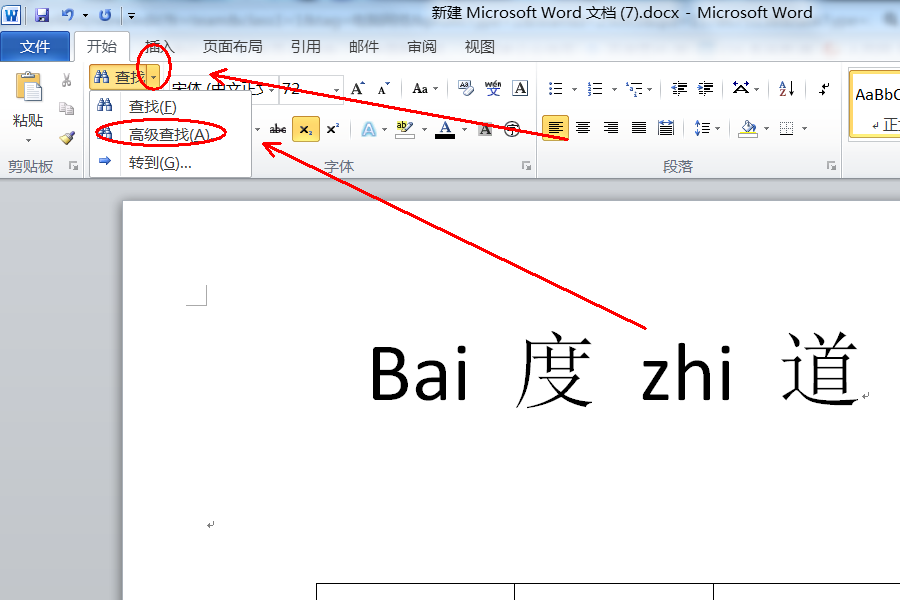
Task: Click the Paste clipboard icon
Action: pyautogui.click(x=28, y=88)
